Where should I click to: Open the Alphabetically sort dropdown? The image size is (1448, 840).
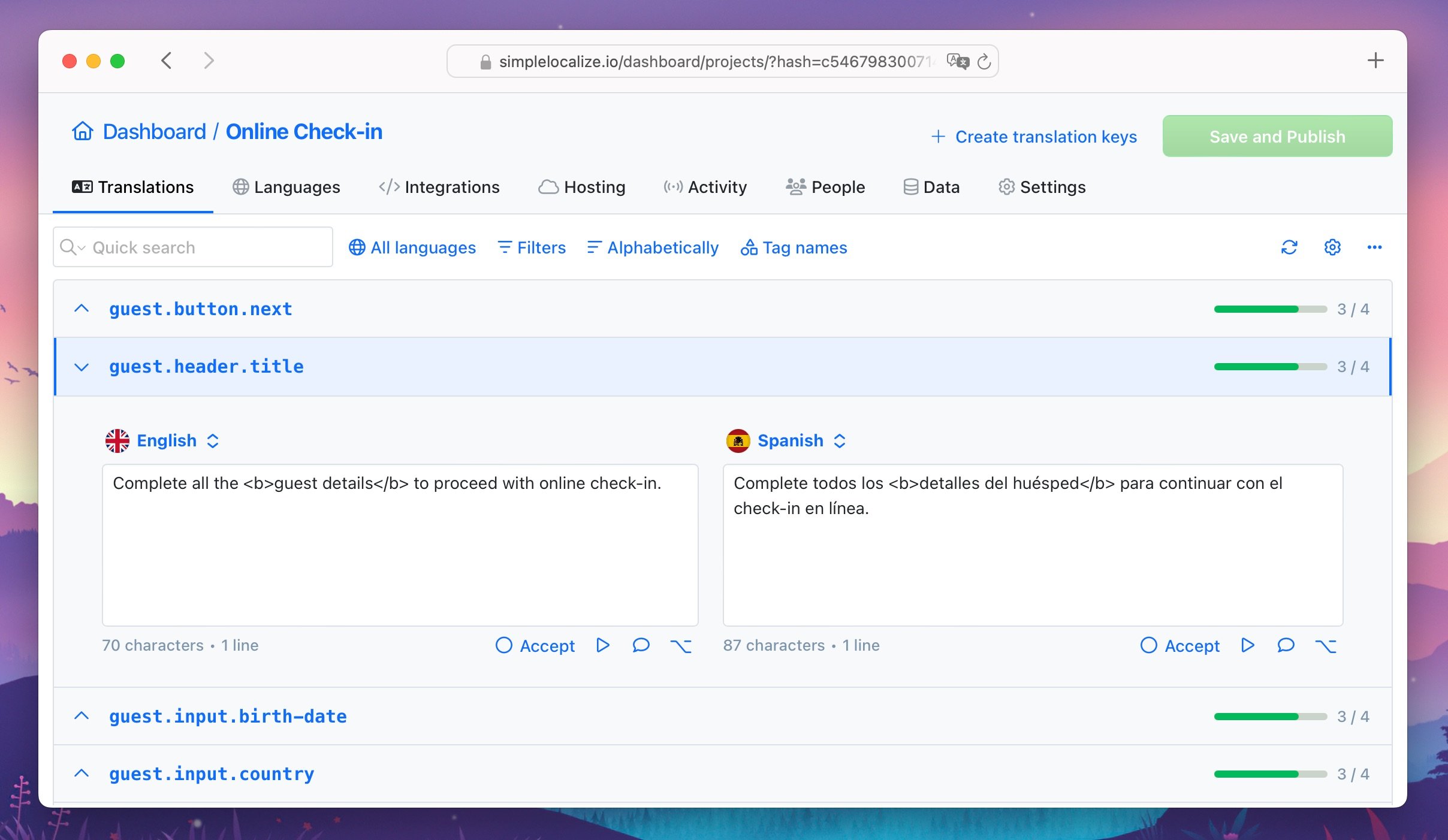click(x=653, y=247)
